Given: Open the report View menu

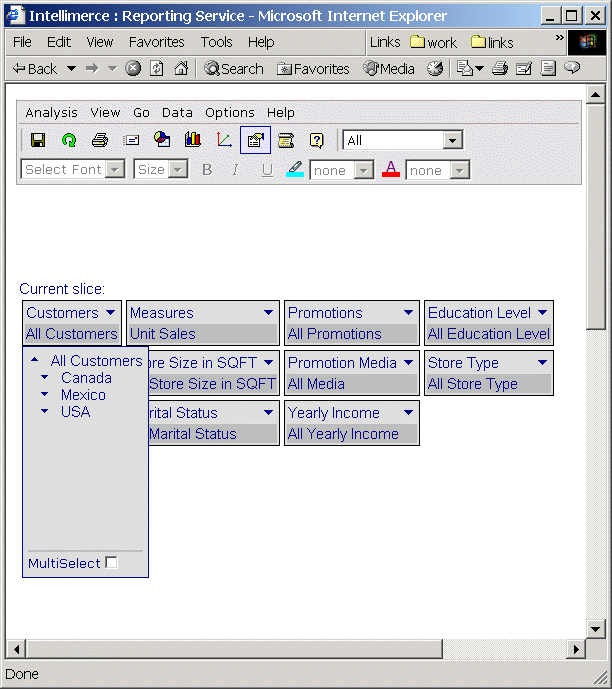Looking at the screenshot, I should tap(105, 113).
